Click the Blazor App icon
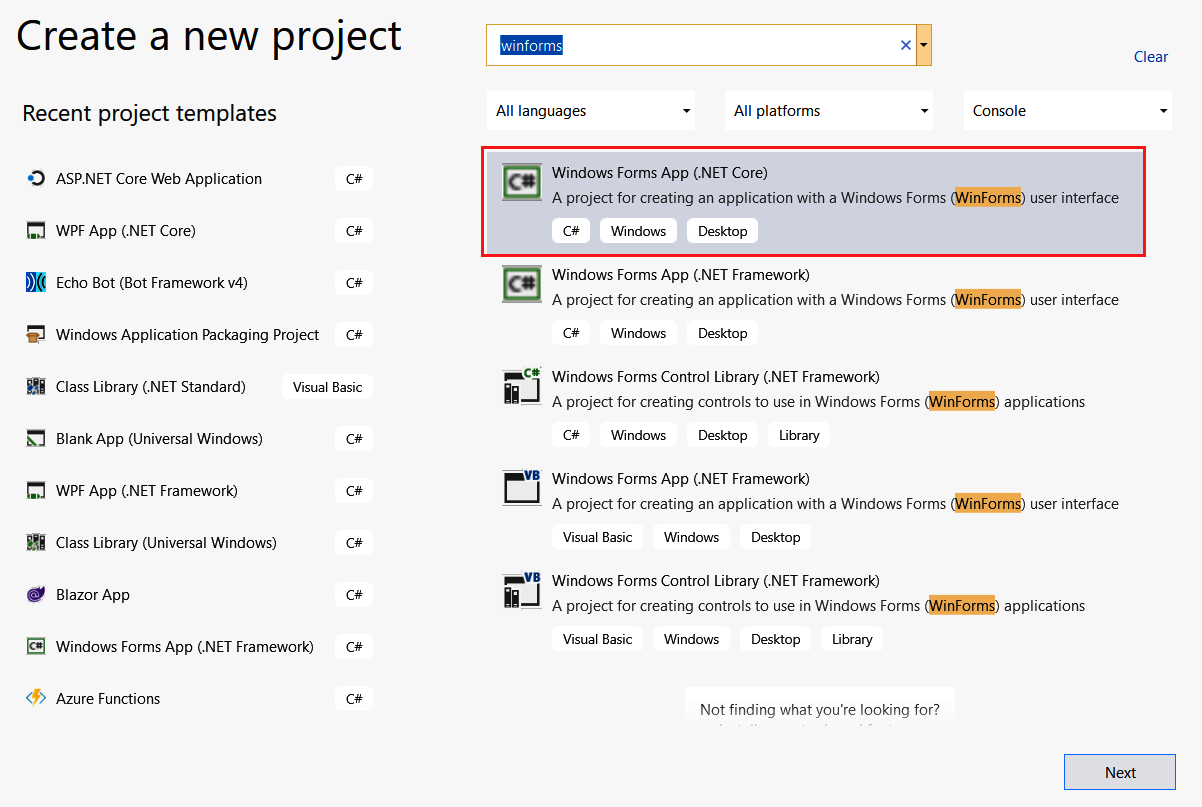1202x807 pixels. point(36,595)
